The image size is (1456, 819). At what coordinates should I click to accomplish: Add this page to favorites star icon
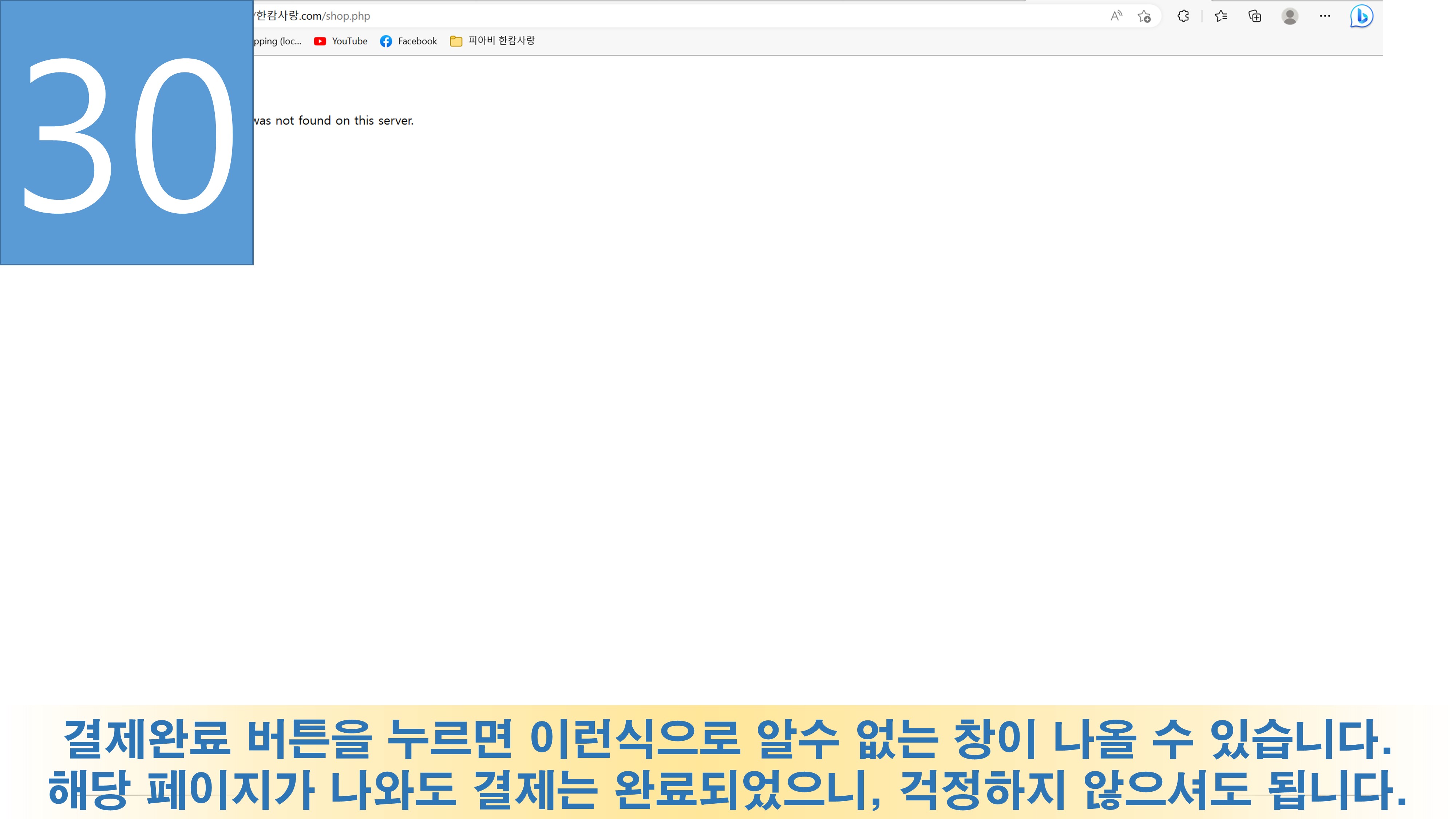[x=1144, y=16]
